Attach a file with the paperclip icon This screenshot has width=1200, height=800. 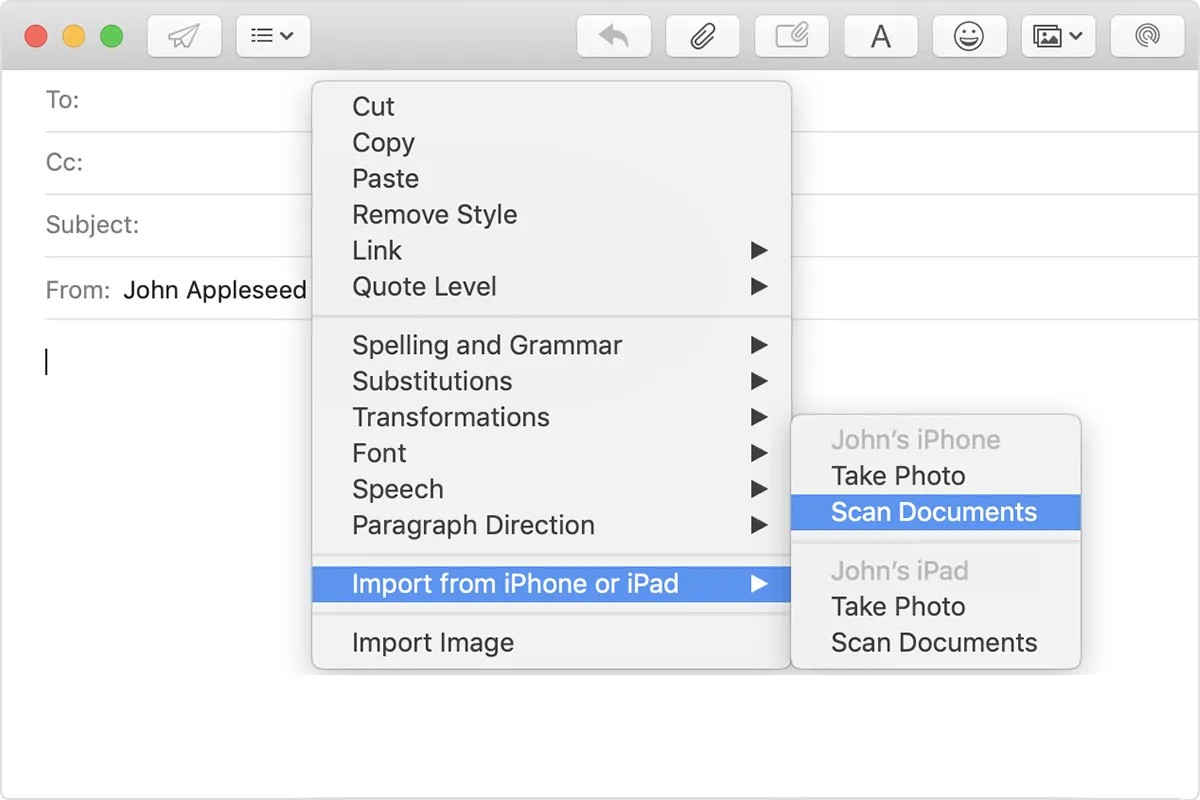pos(703,37)
